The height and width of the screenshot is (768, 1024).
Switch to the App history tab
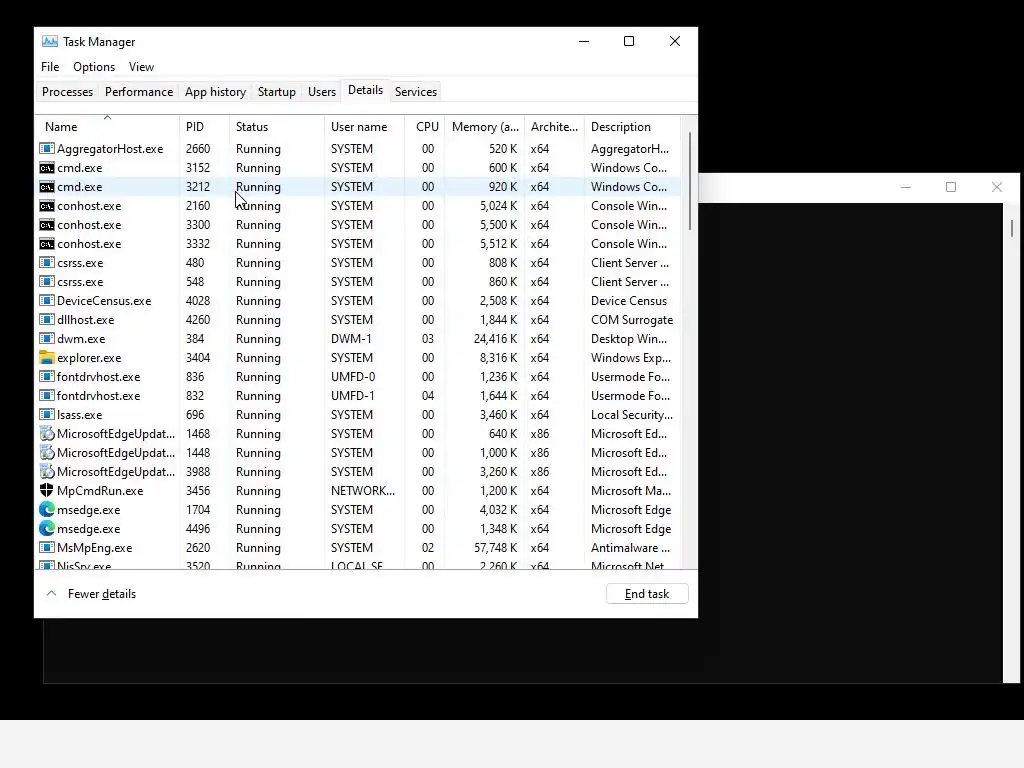pyautogui.click(x=216, y=91)
